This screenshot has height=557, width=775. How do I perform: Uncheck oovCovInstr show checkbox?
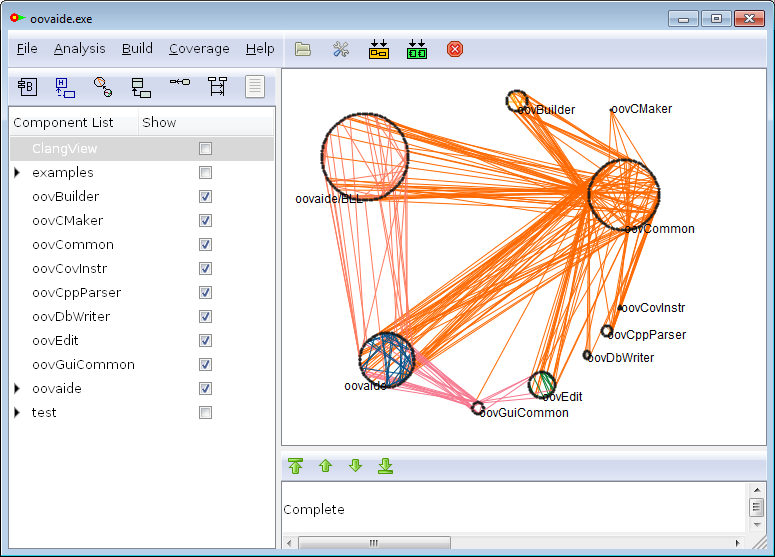click(x=205, y=268)
